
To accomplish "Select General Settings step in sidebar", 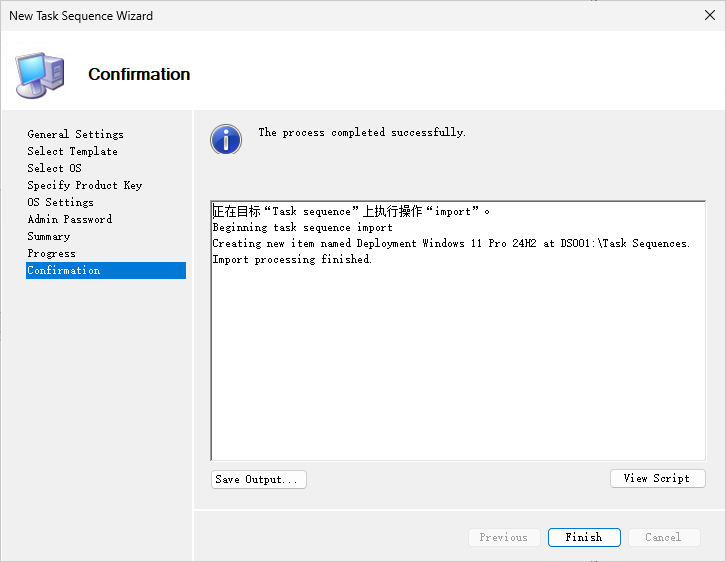I will (x=76, y=134).
